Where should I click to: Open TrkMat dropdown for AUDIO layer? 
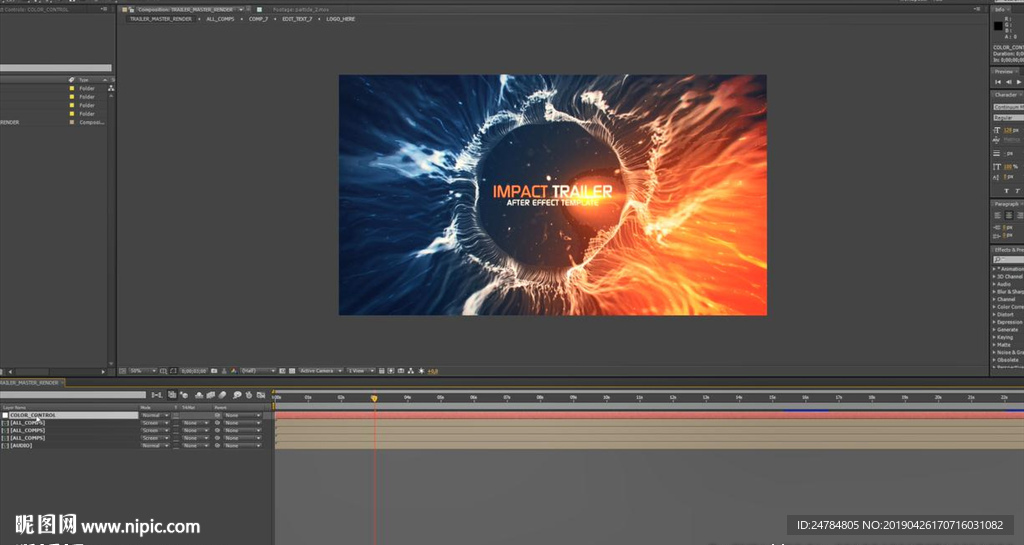tap(196, 446)
